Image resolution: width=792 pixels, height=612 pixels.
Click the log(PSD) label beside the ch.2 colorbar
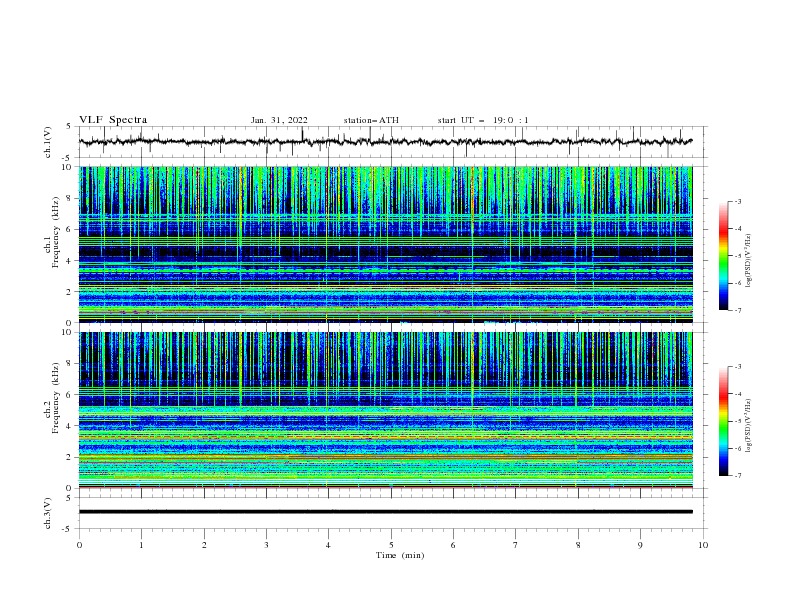pyautogui.click(x=749, y=425)
